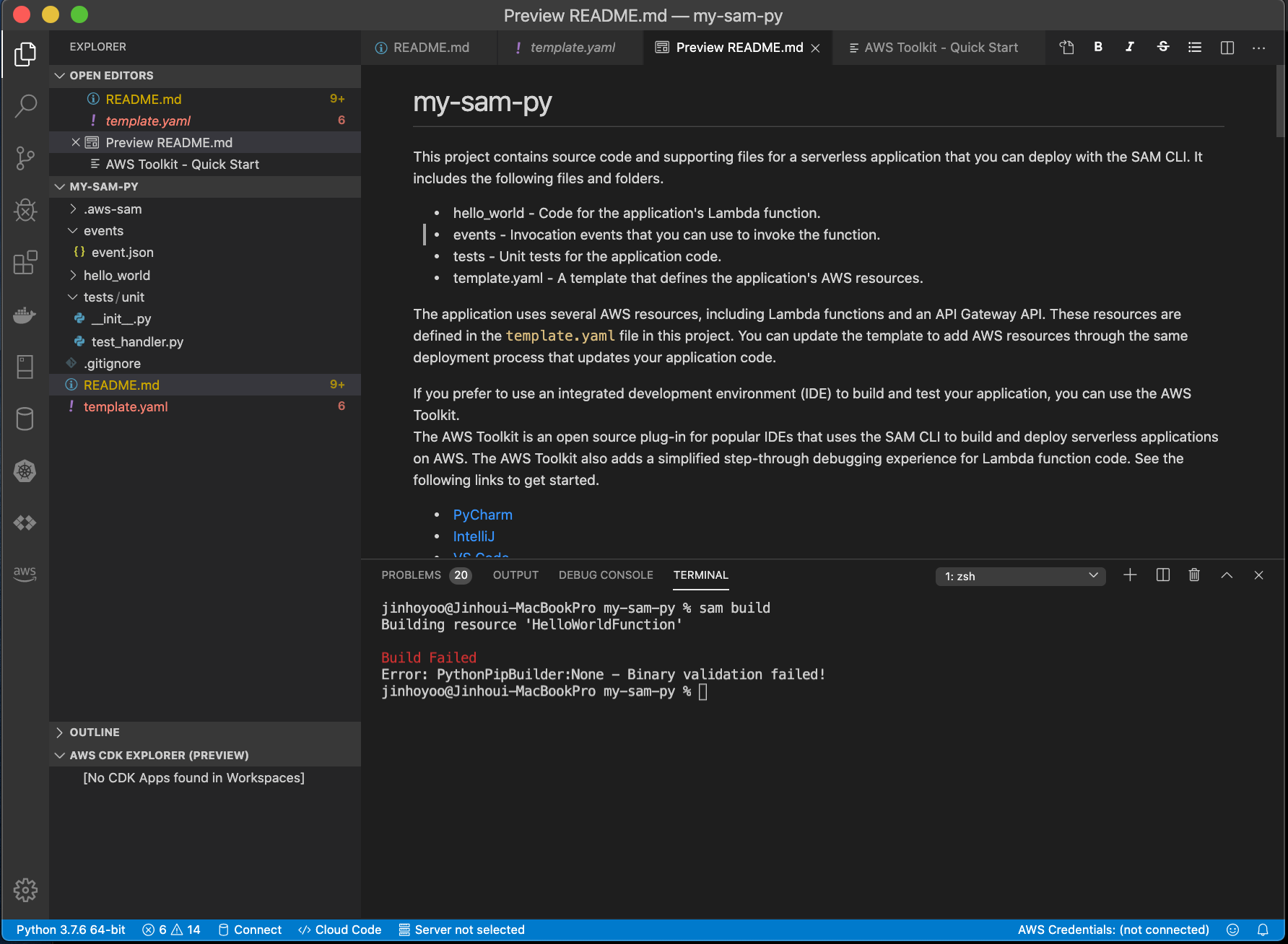1288x944 pixels.
Task: Switch to the template.yaml editor tab
Action: coord(570,48)
